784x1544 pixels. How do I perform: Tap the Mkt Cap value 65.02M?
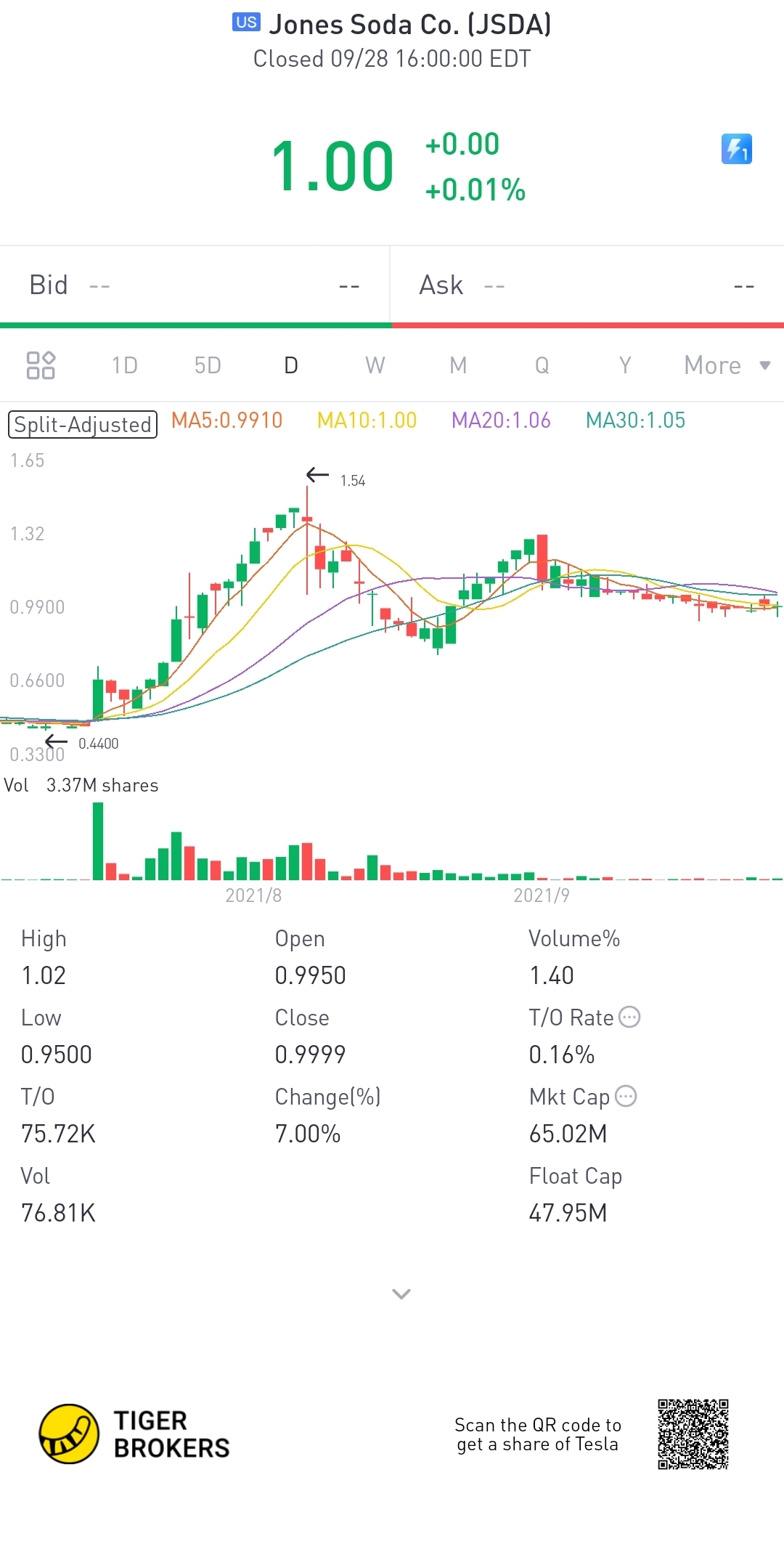[568, 1134]
